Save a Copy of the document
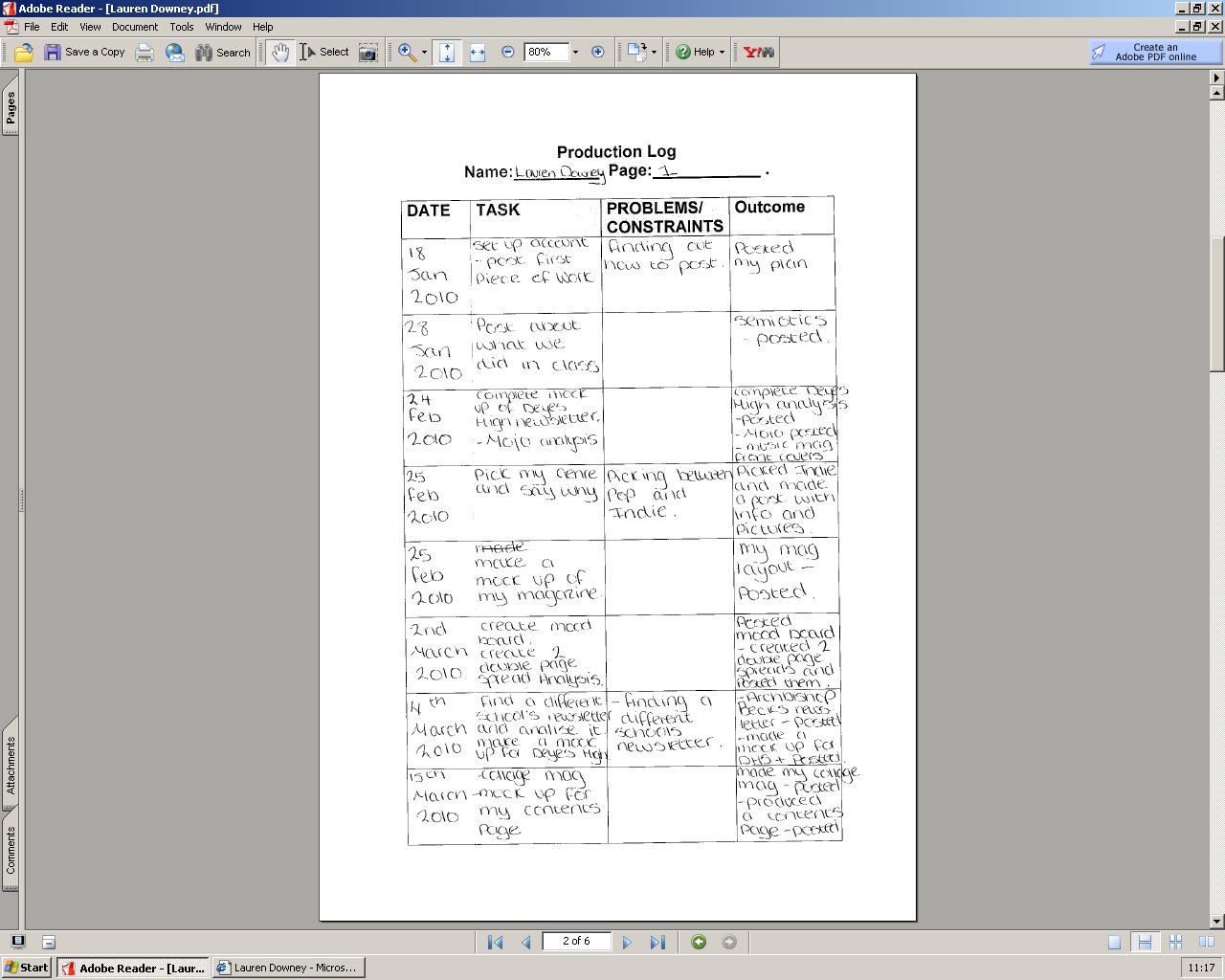 pyautogui.click(x=86, y=52)
